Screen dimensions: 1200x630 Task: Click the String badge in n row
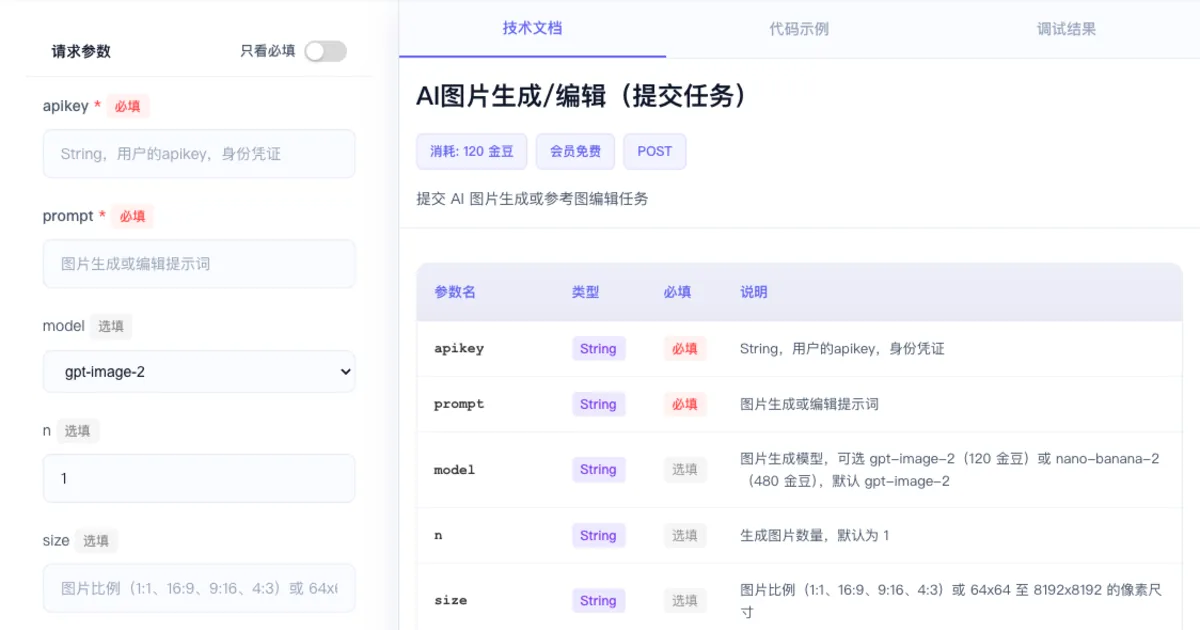coord(598,535)
